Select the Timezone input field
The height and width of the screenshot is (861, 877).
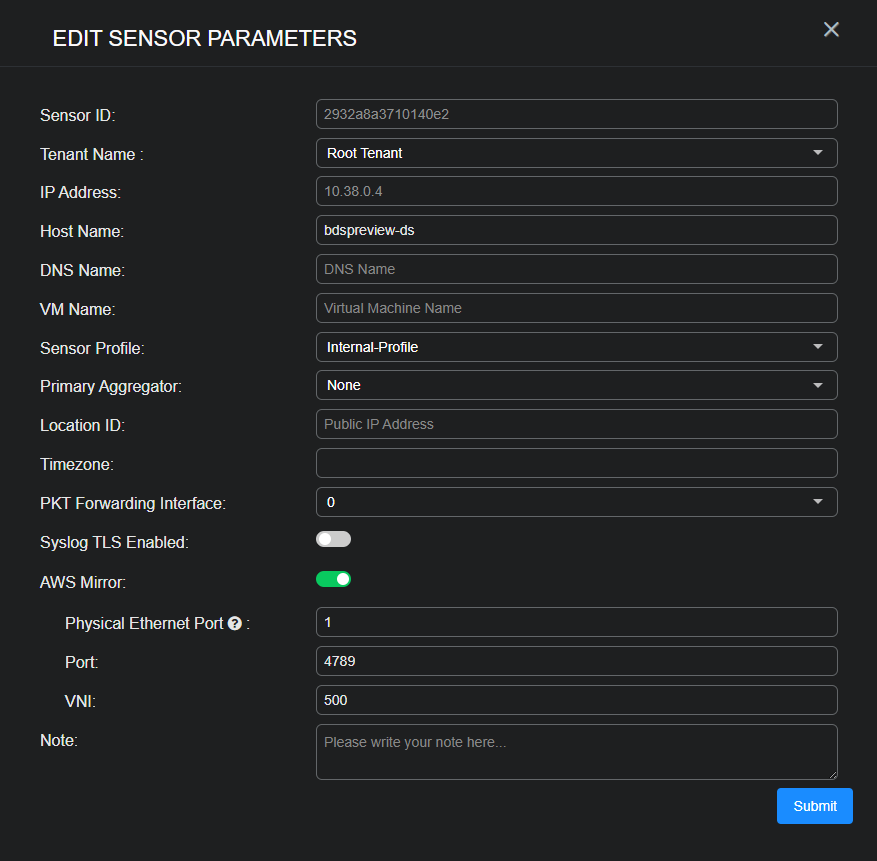tap(576, 462)
